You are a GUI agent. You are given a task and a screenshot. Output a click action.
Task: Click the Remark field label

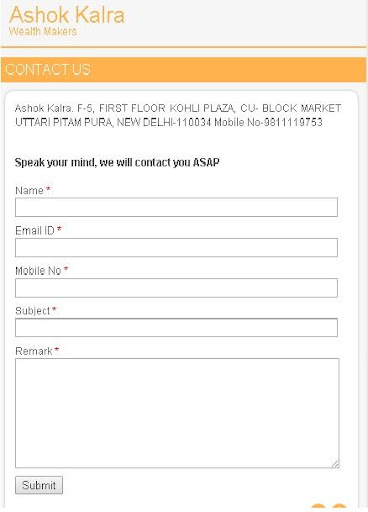click(x=34, y=351)
